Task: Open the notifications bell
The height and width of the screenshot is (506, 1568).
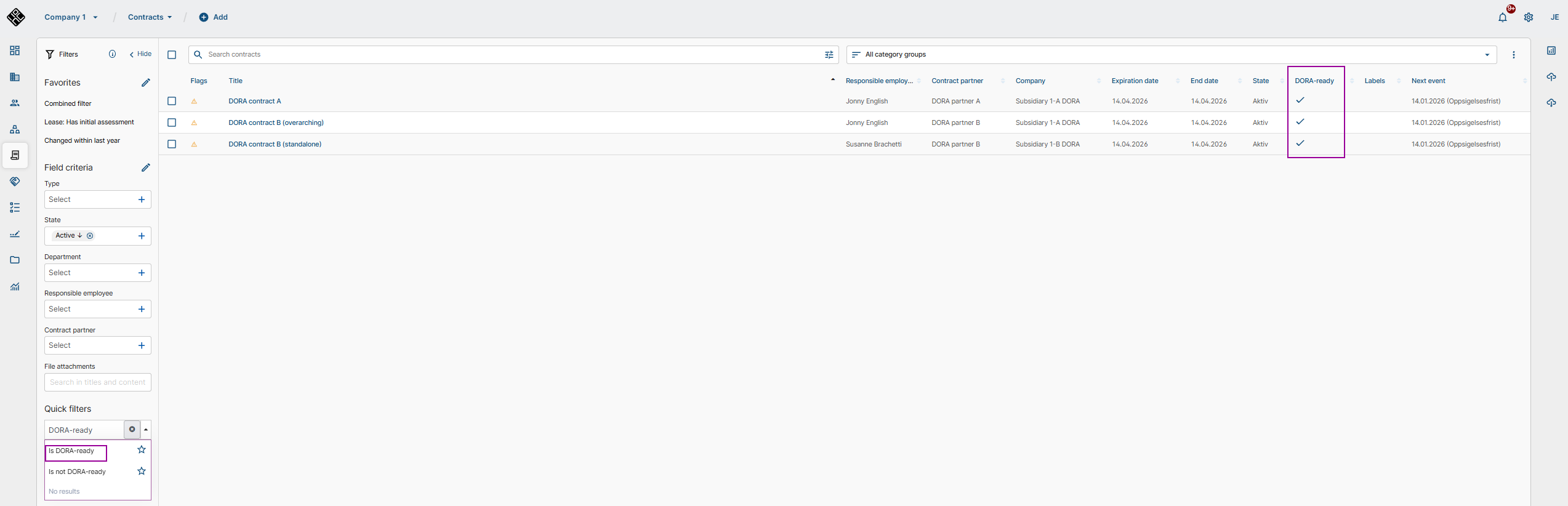Action: pos(1502,17)
